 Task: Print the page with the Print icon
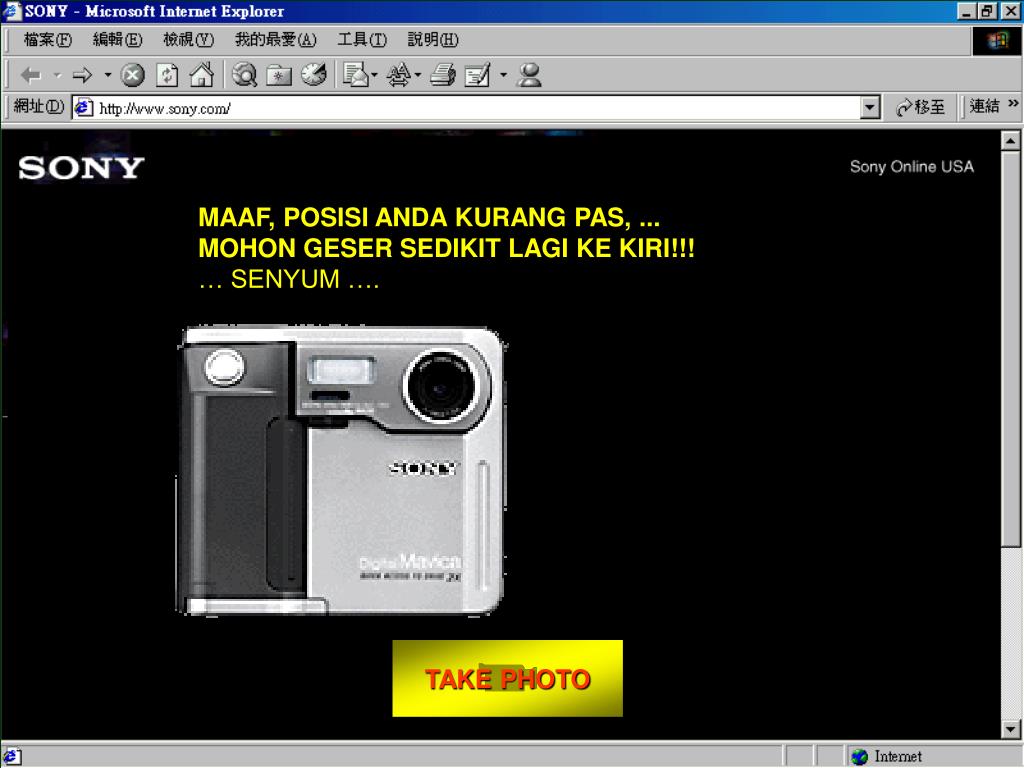pyautogui.click(x=443, y=75)
